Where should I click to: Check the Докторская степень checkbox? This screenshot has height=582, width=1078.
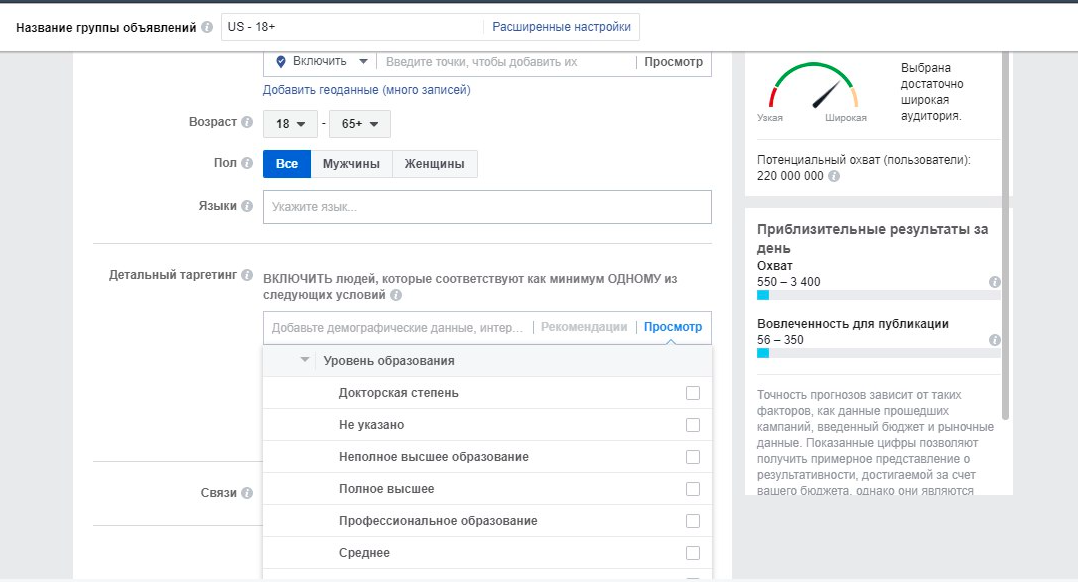click(693, 393)
